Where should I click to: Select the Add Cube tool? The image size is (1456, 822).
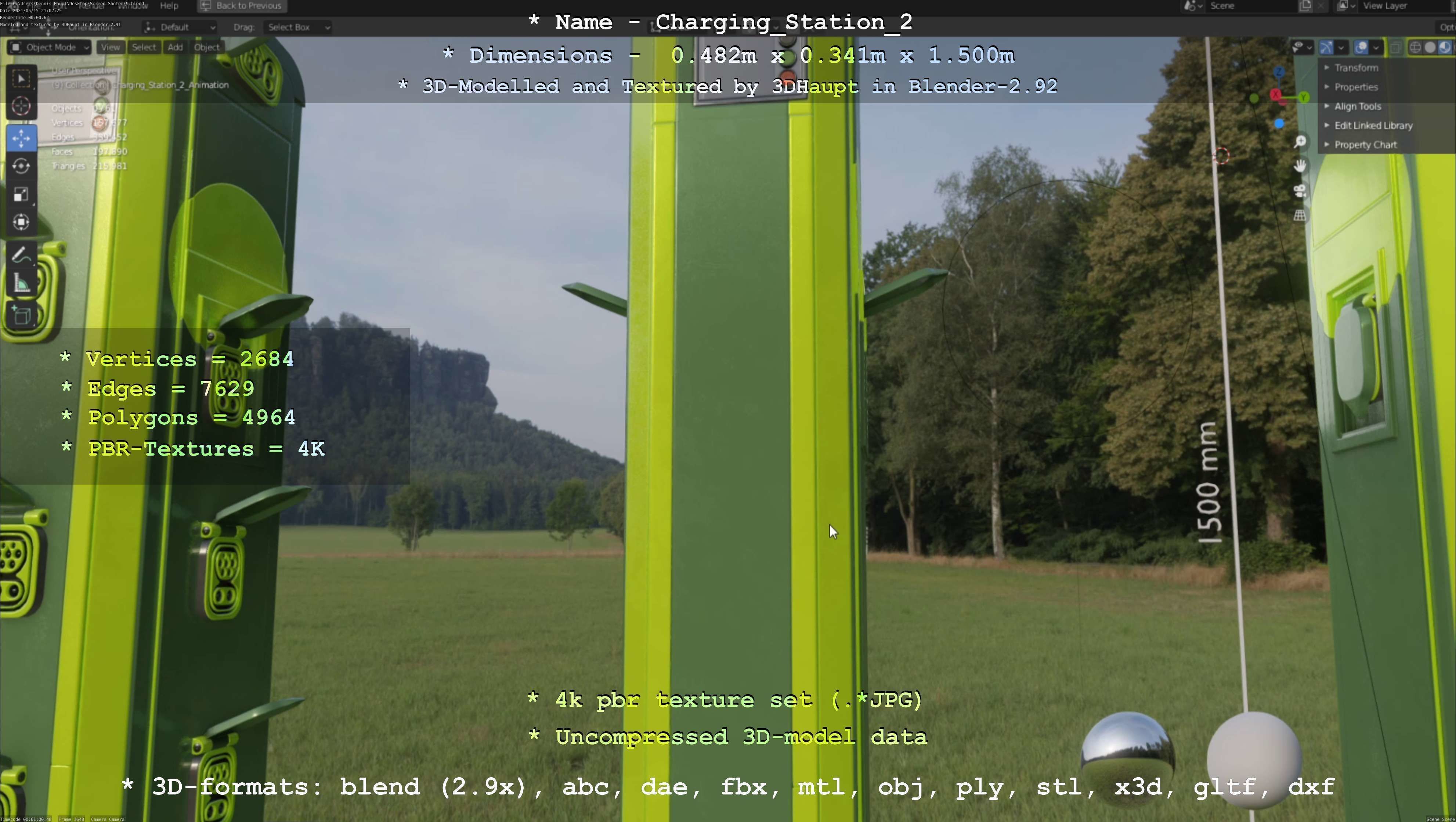point(21,315)
